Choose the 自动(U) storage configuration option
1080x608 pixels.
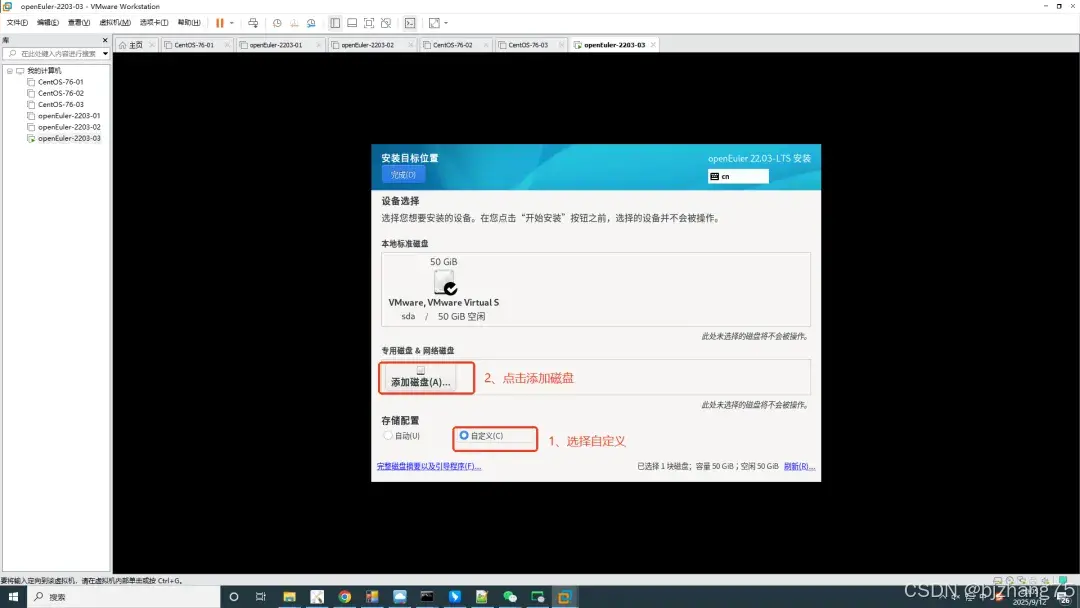388,435
